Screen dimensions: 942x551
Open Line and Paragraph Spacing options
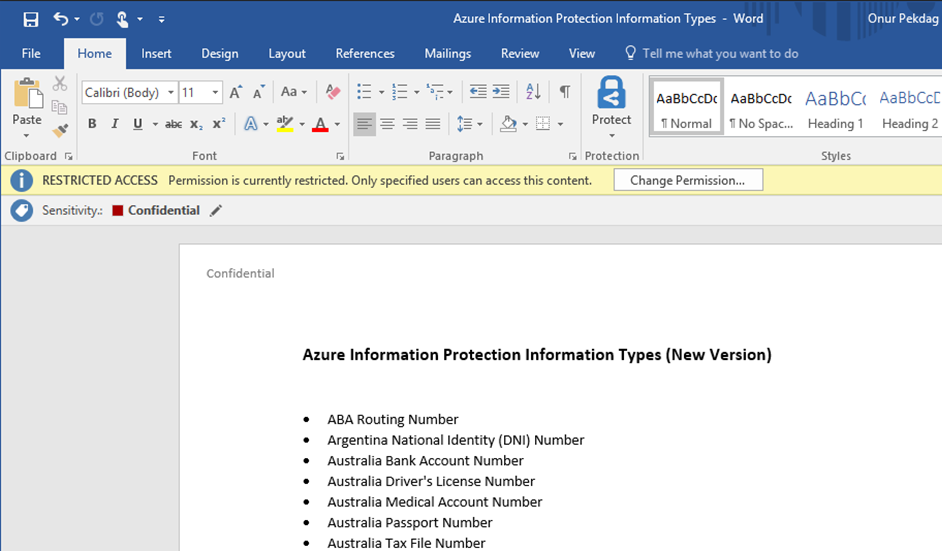click(x=469, y=124)
